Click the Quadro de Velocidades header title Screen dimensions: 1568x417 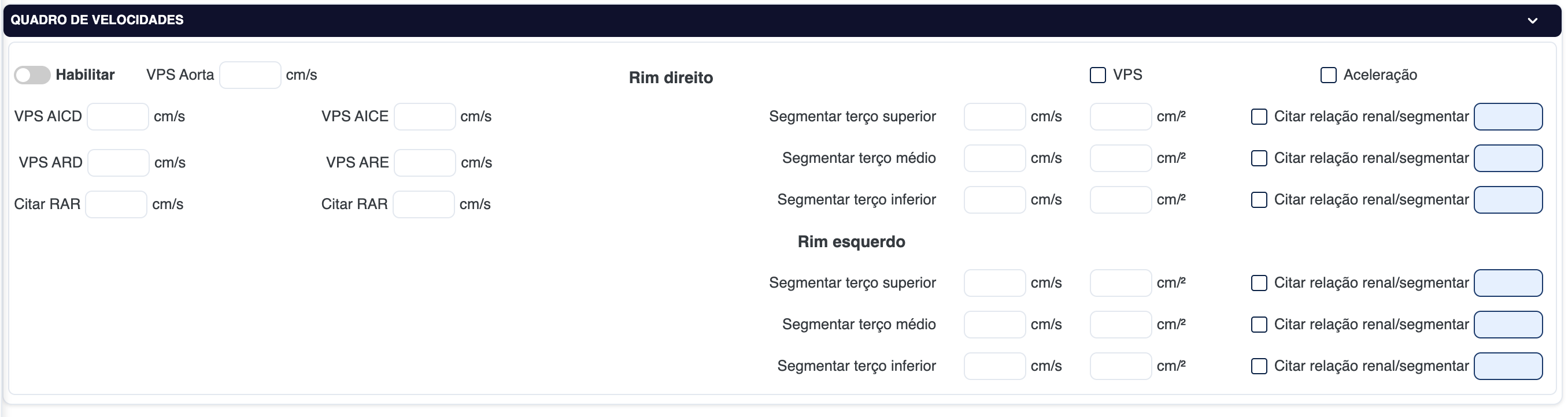(x=97, y=20)
